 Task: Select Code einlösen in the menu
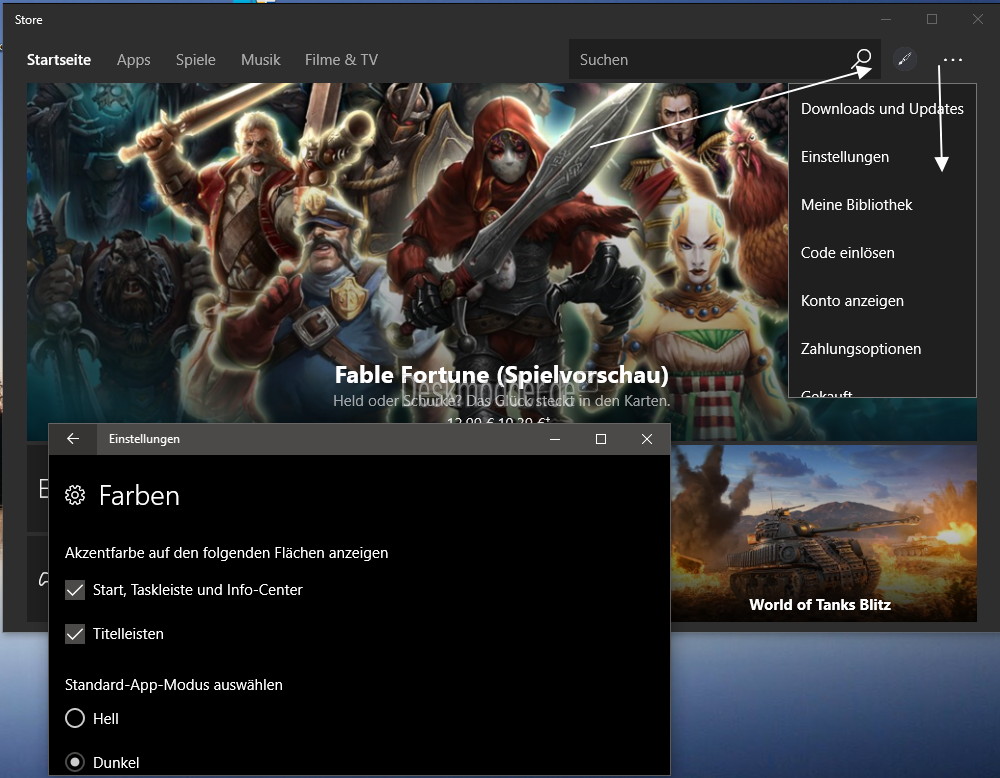click(x=882, y=253)
